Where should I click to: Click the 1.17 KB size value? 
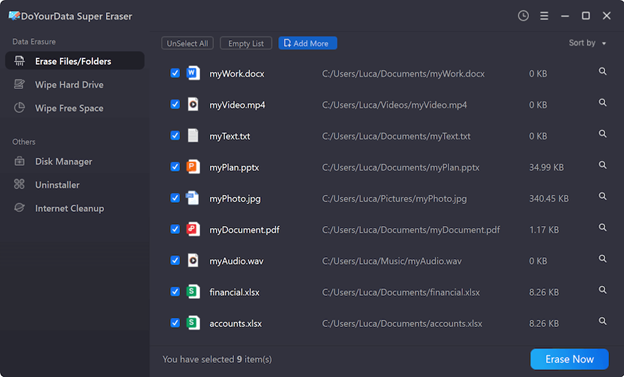coord(544,230)
